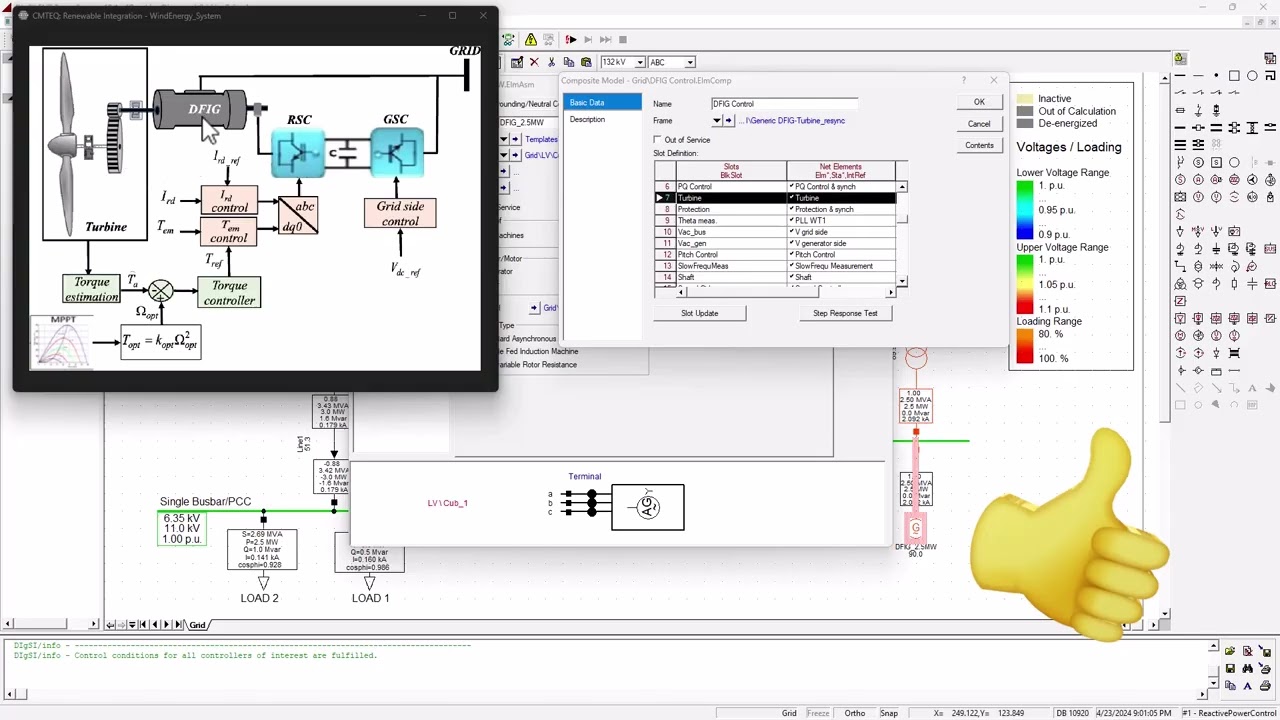Toggle the Out of Service checkbox
This screenshot has width=1280, height=720.
pos(657,140)
